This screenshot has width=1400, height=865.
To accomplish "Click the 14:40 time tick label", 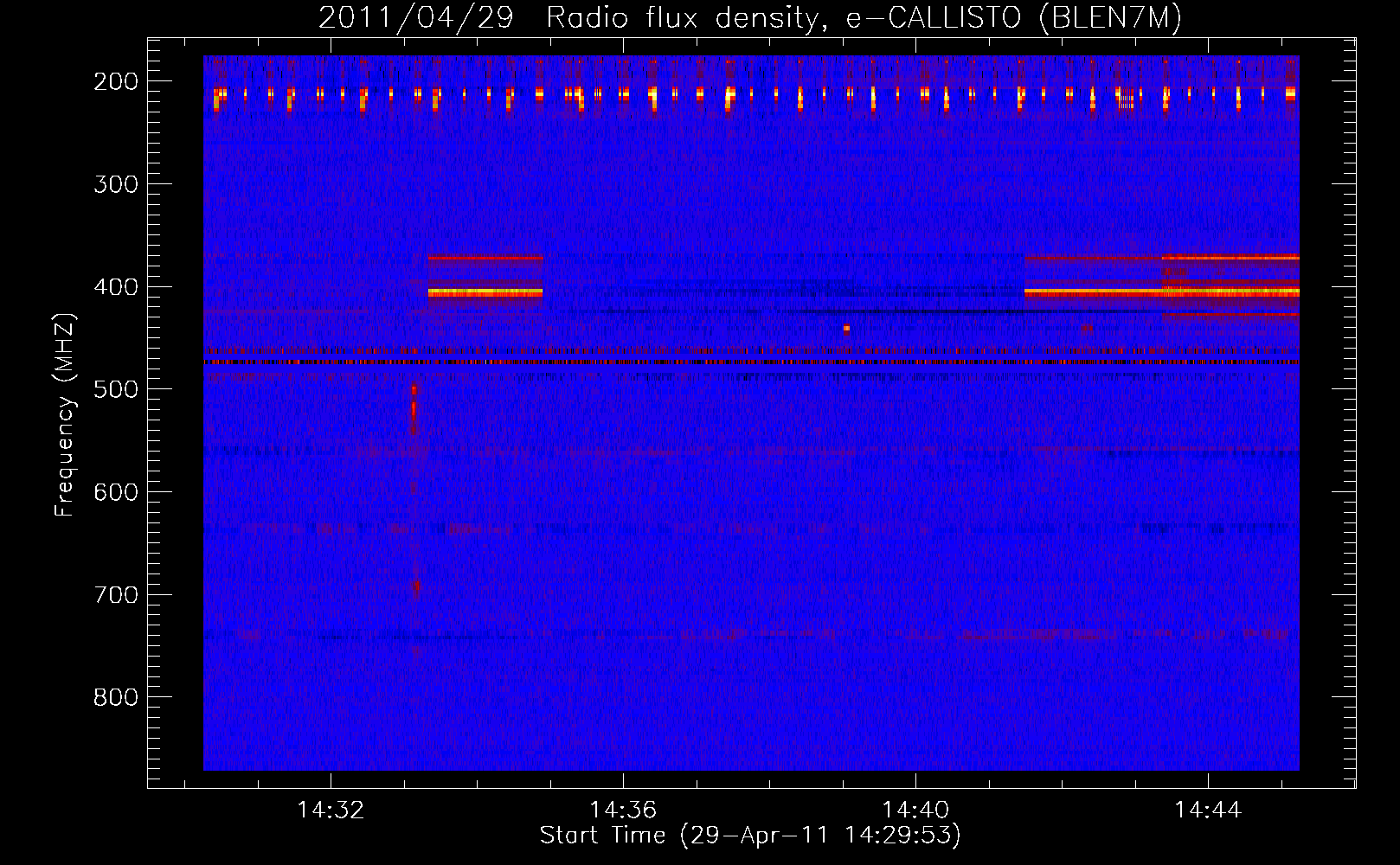I will tap(915, 810).
